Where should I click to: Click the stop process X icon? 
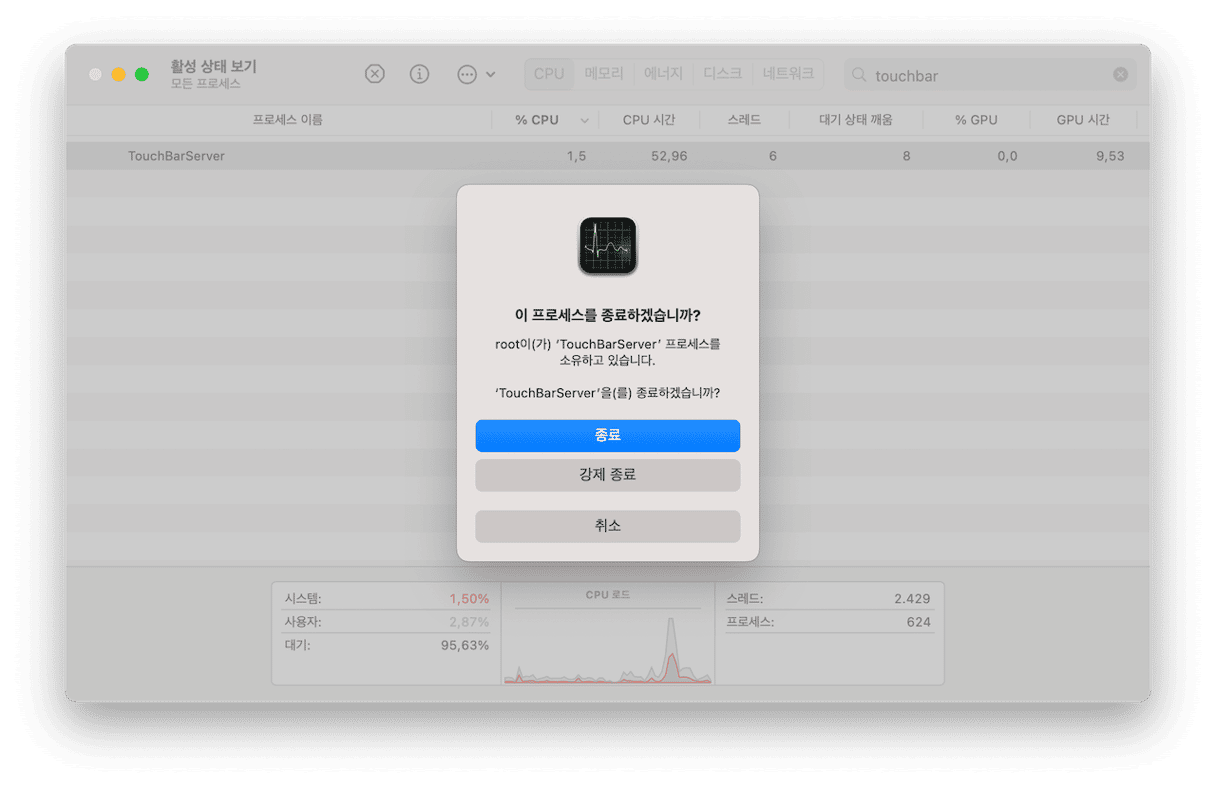click(374, 74)
